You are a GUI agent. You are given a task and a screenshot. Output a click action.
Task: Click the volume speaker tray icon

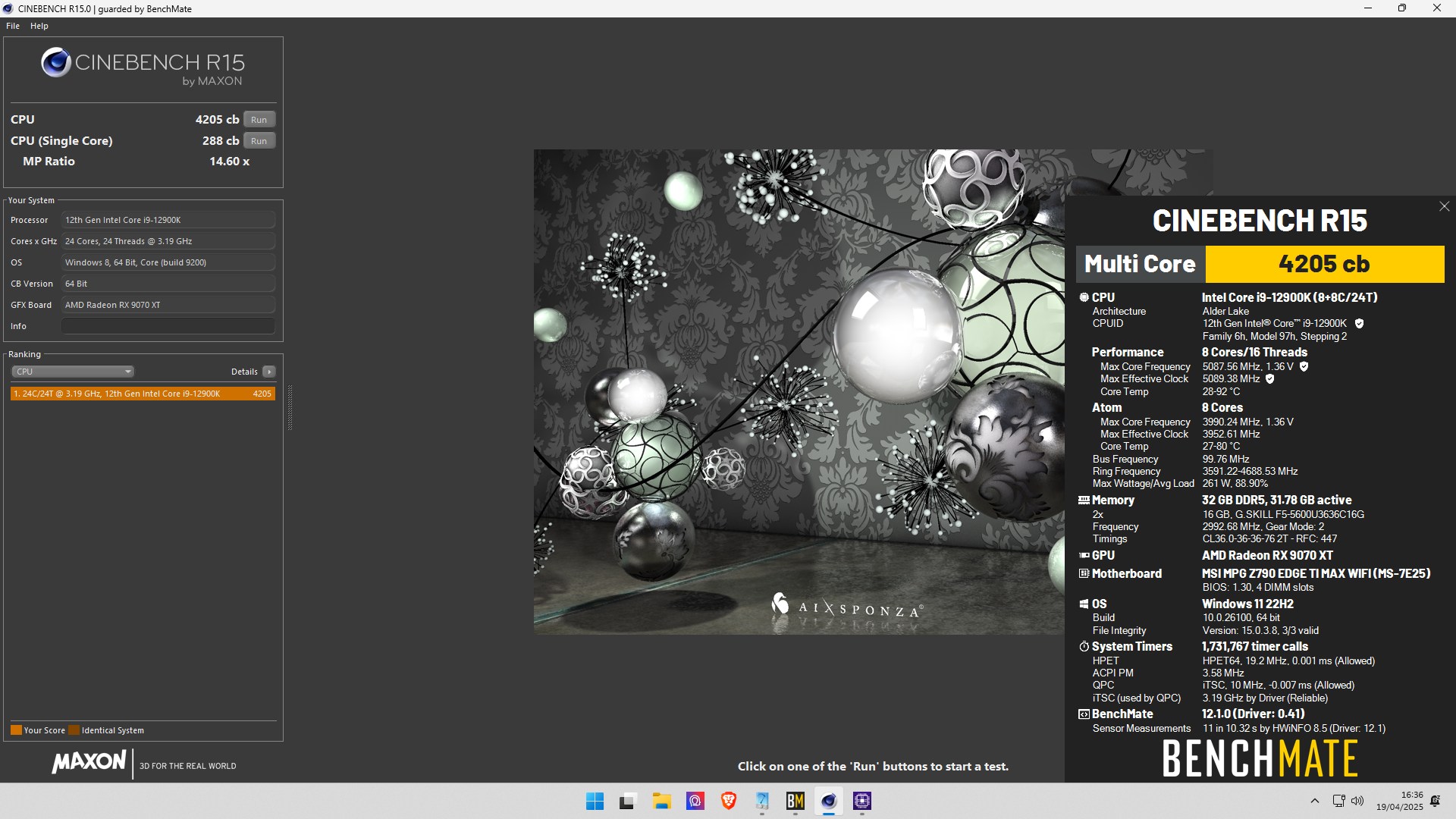pyautogui.click(x=1357, y=801)
